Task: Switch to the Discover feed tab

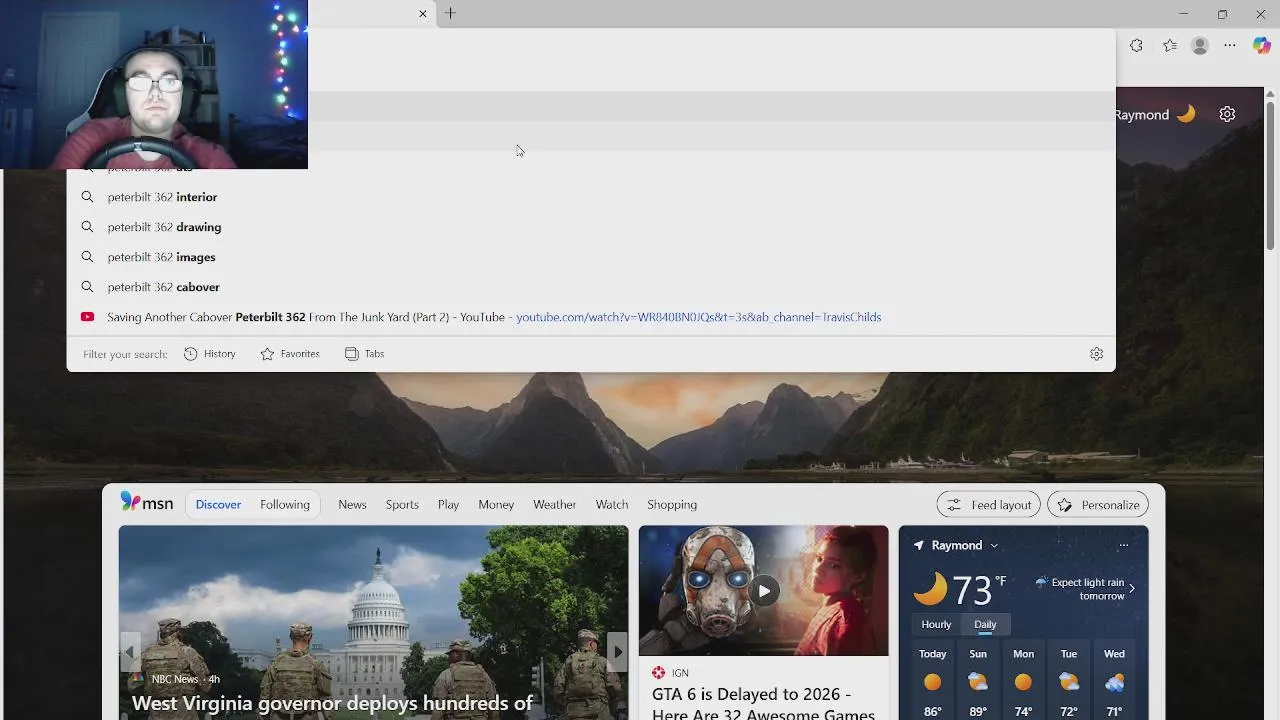Action: point(218,505)
